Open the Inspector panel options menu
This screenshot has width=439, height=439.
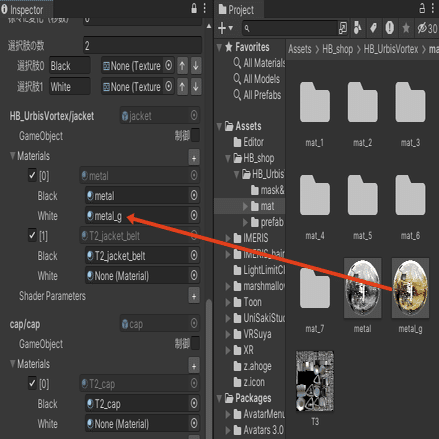click(x=204, y=8)
